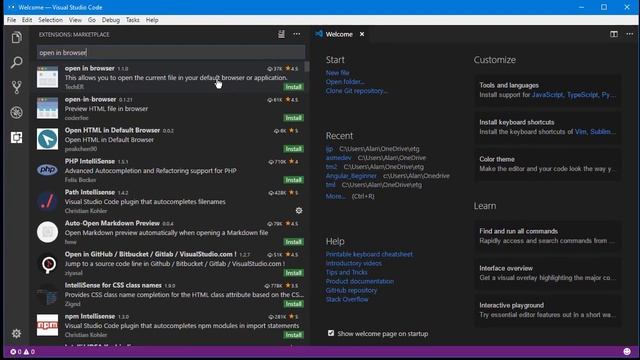This screenshot has height=360, width=640.
Task: Install npm Intellisense extension
Action: (x=293, y=335)
